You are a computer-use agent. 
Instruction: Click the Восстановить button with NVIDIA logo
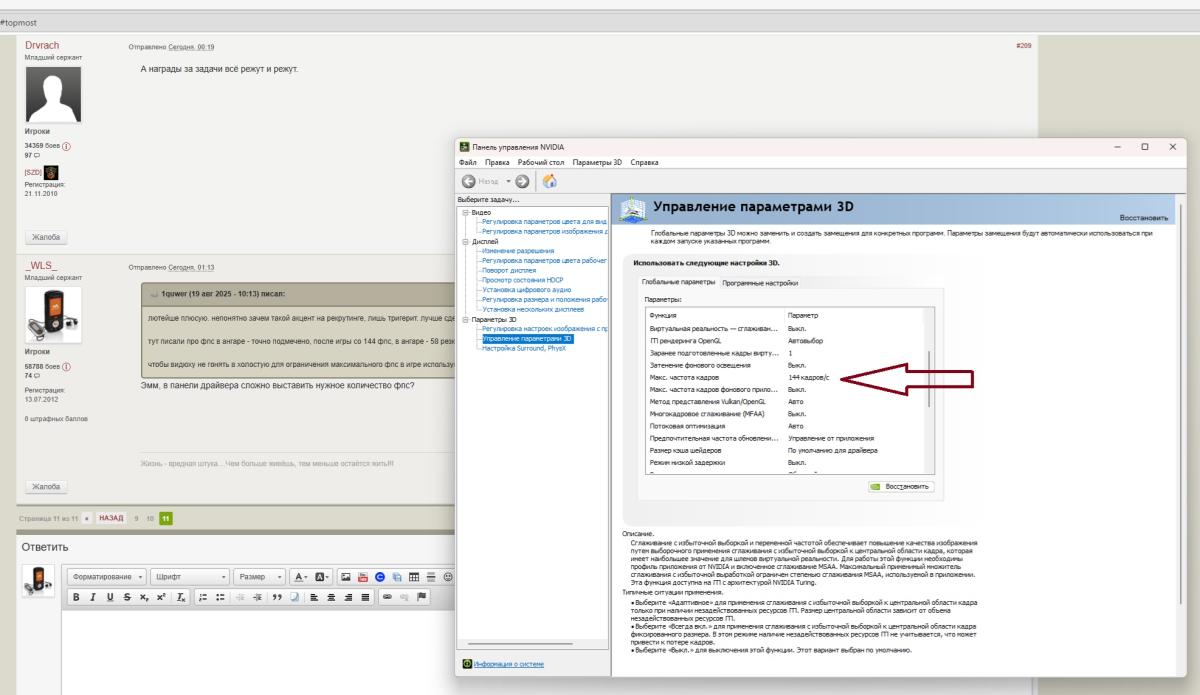pos(901,486)
